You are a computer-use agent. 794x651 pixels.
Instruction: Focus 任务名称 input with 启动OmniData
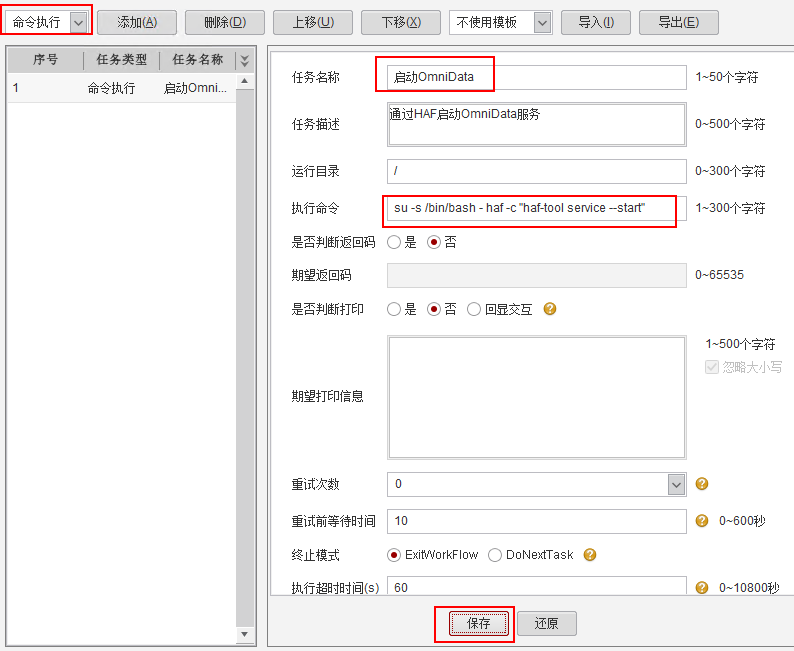tap(537, 77)
